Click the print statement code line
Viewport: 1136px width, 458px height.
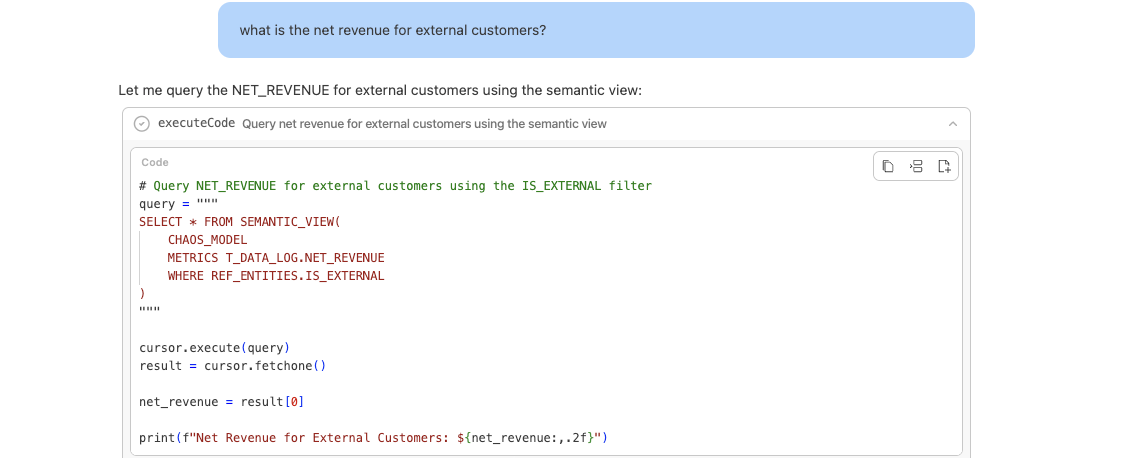(373, 438)
